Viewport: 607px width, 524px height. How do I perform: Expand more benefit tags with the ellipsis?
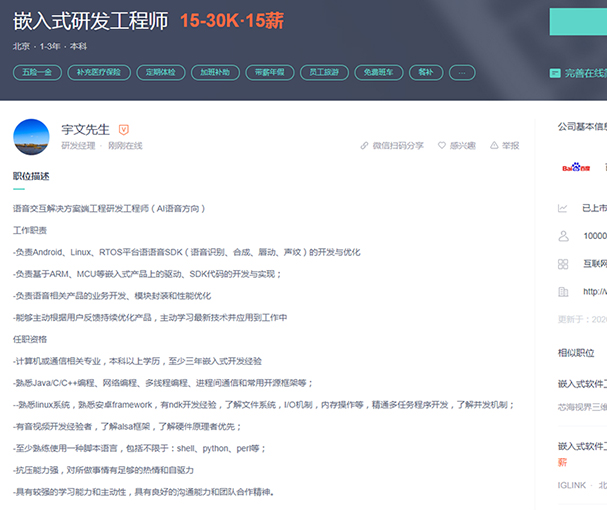tap(462, 73)
